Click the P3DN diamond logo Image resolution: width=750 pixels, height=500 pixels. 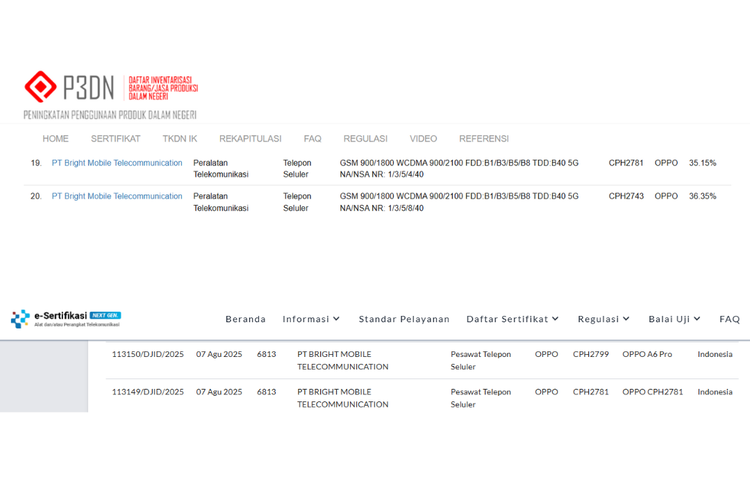pos(41,87)
